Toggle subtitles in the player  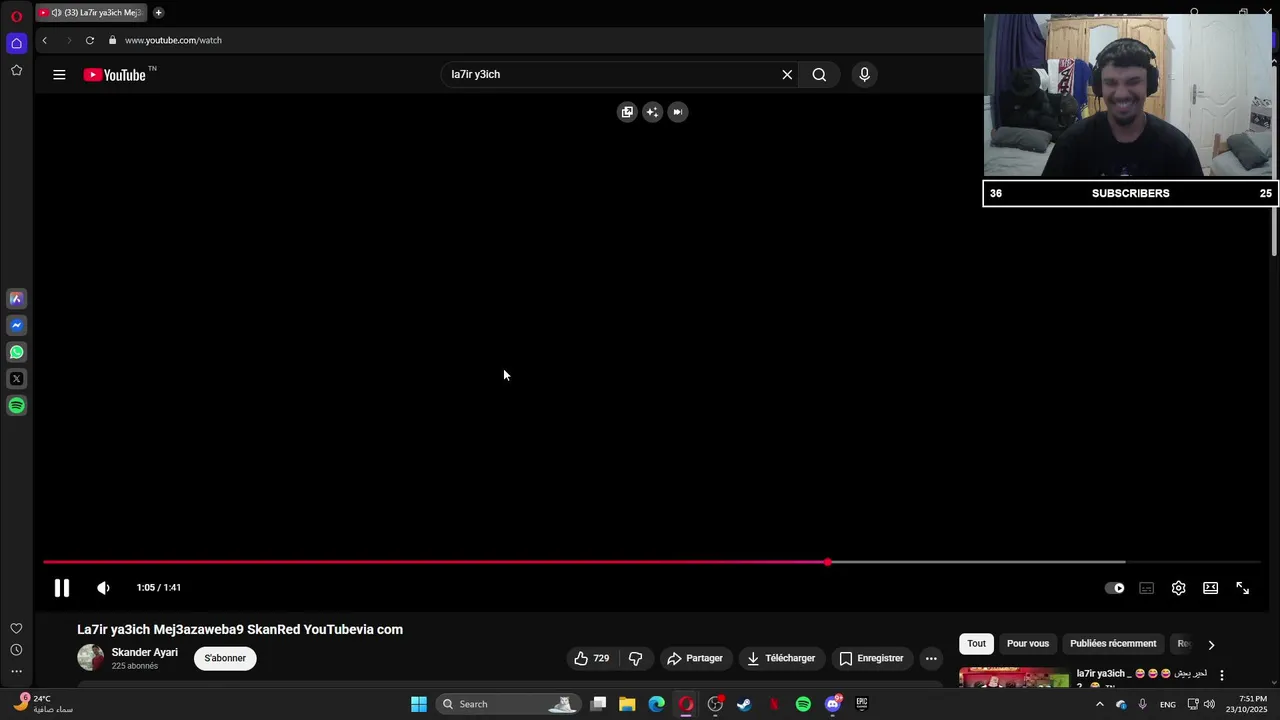coord(1147,588)
